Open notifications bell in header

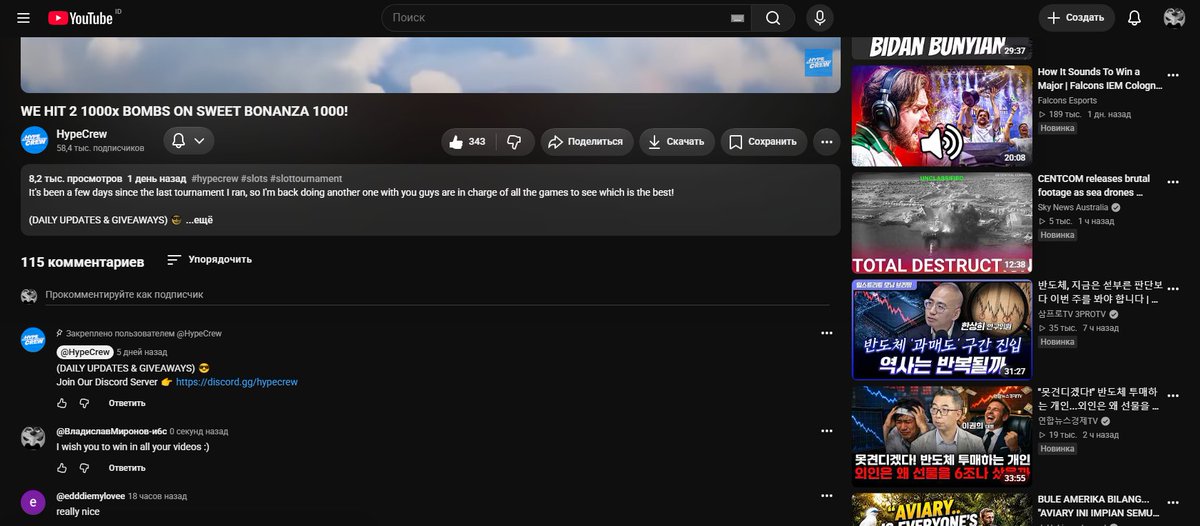pos(1134,18)
